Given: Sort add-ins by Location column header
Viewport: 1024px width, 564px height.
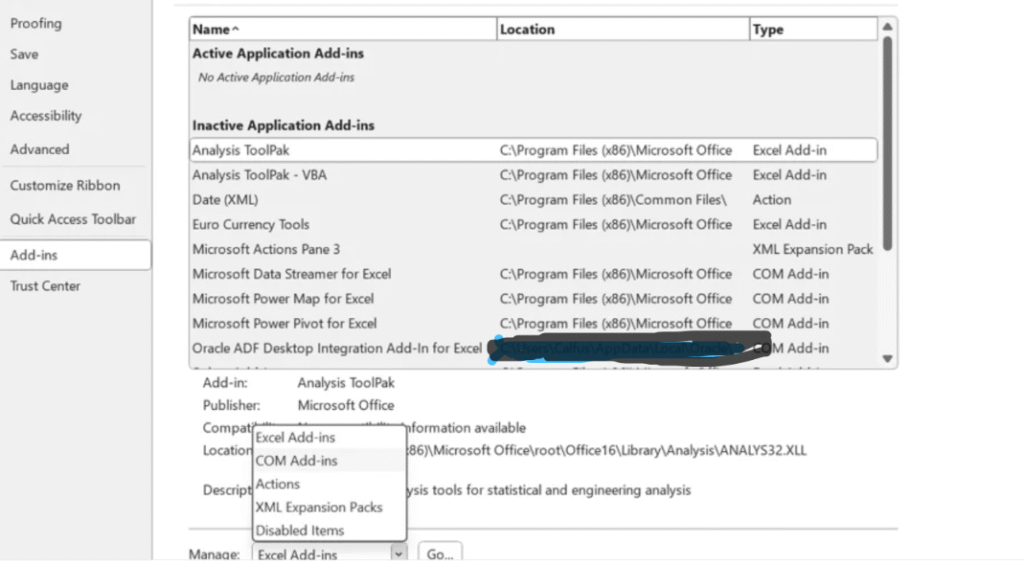Looking at the screenshot, I should pyautogui.click(x=623, y=29).
